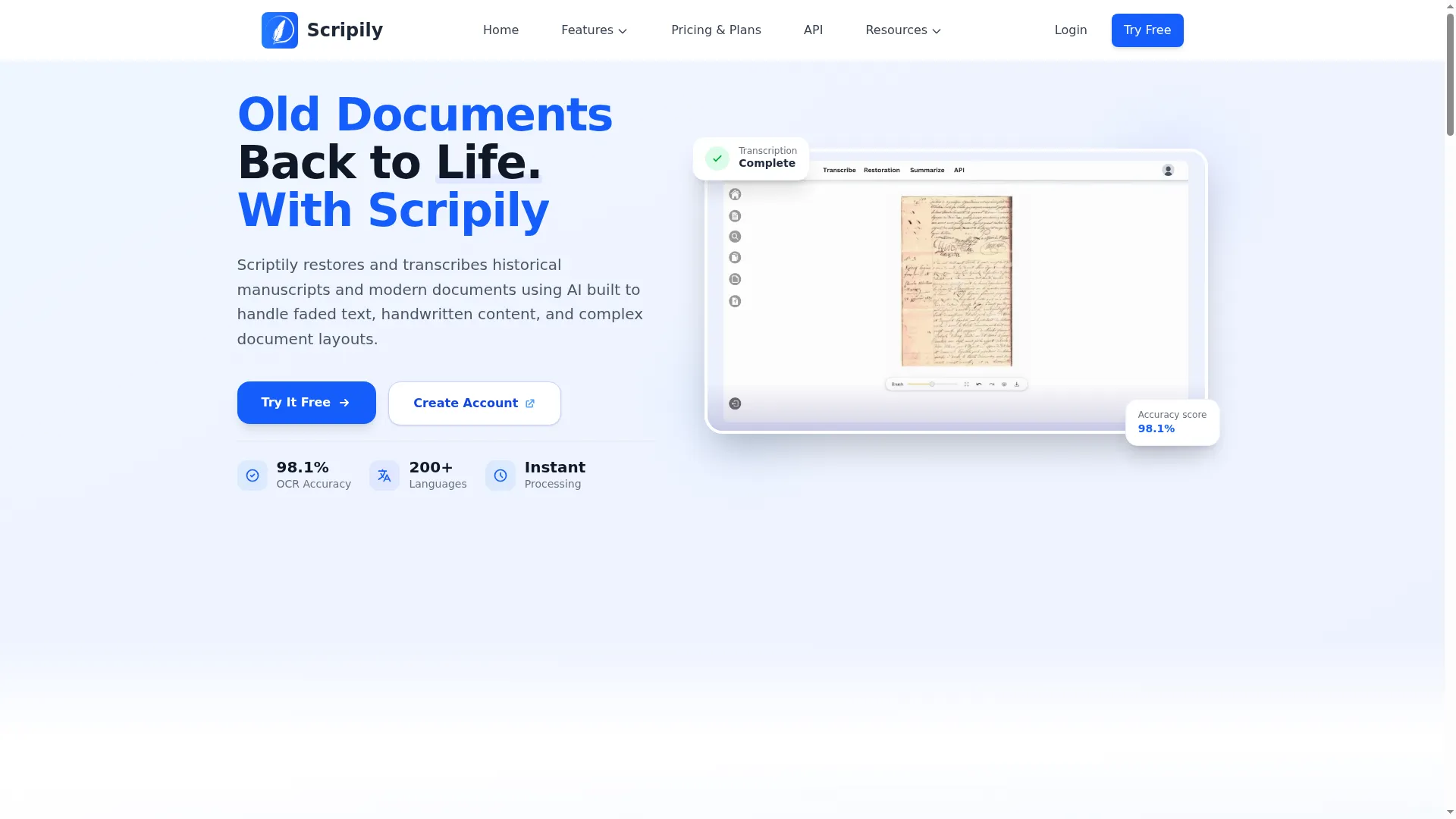Expand the Resources dropdown menu
Image resolution: width=1456 pixels, height=819 pixels.
click(x=903, y=30)
